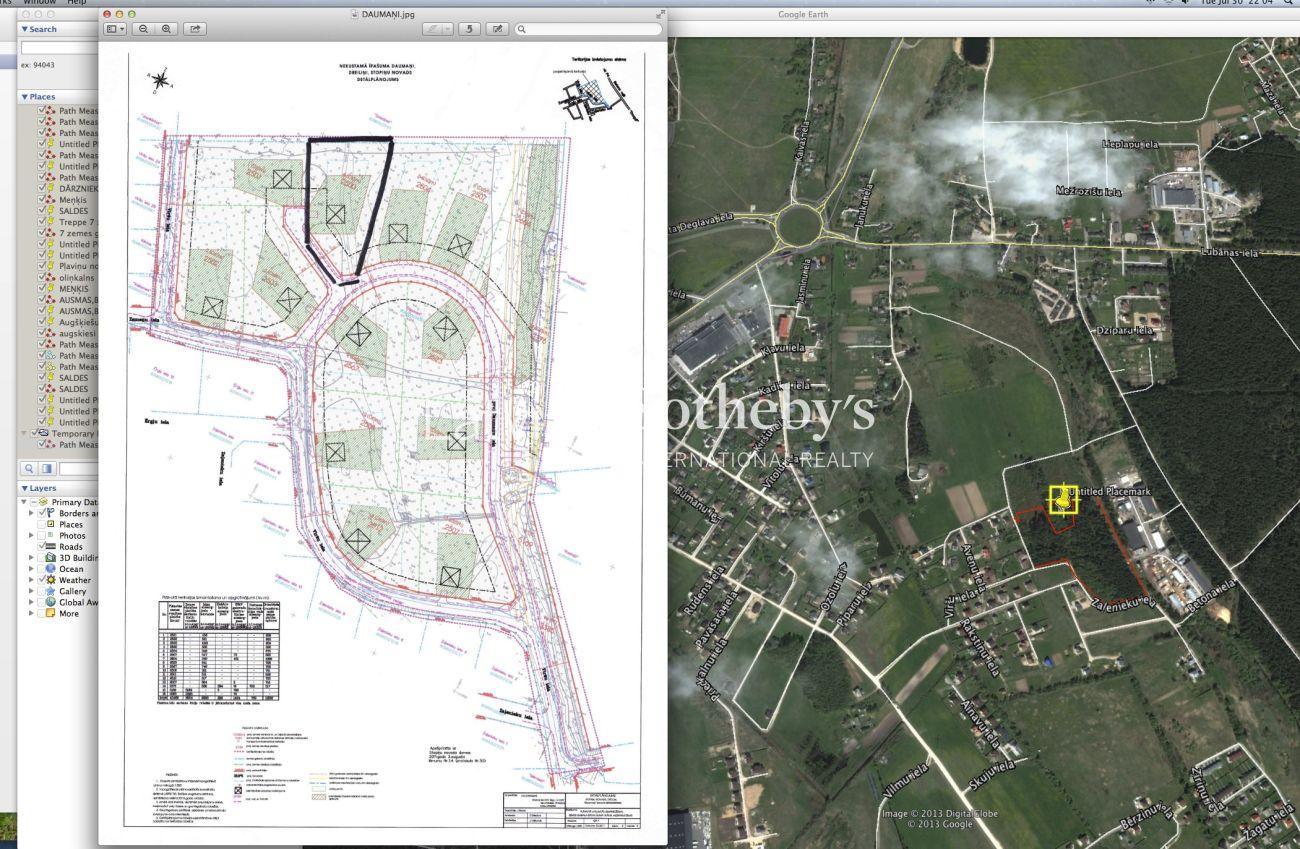Open the sidebar view dropdown in Preview
This screenshot has height=849, width=1300.
[115, 30]
